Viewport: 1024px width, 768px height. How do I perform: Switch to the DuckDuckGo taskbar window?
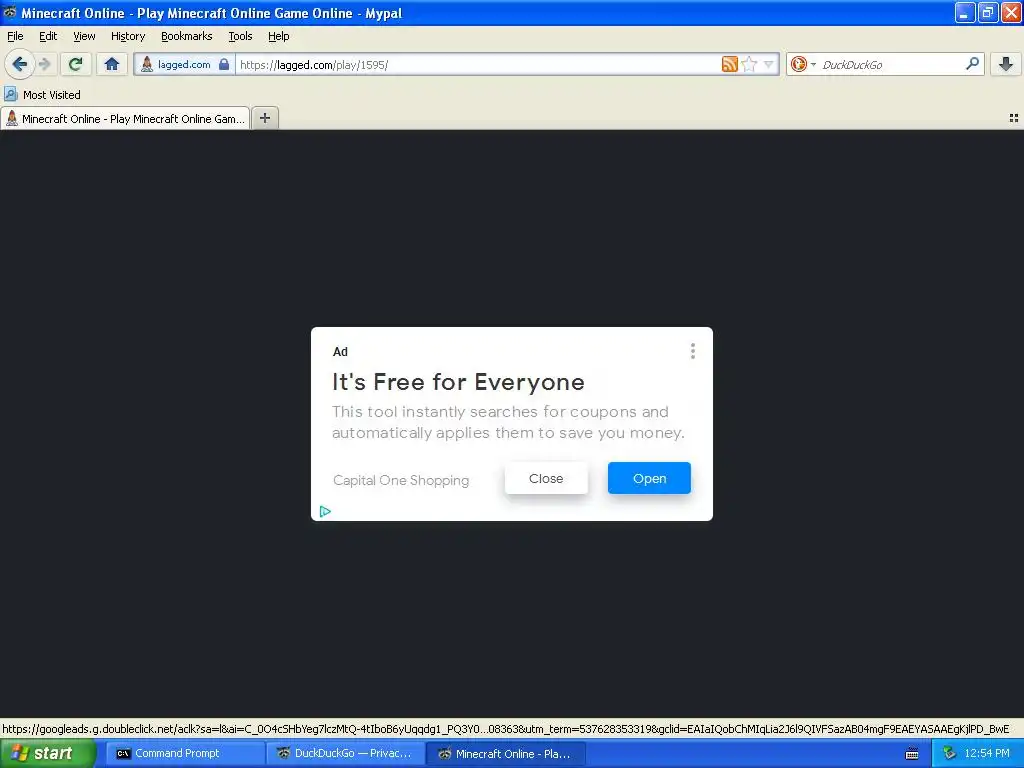[345, 754]
